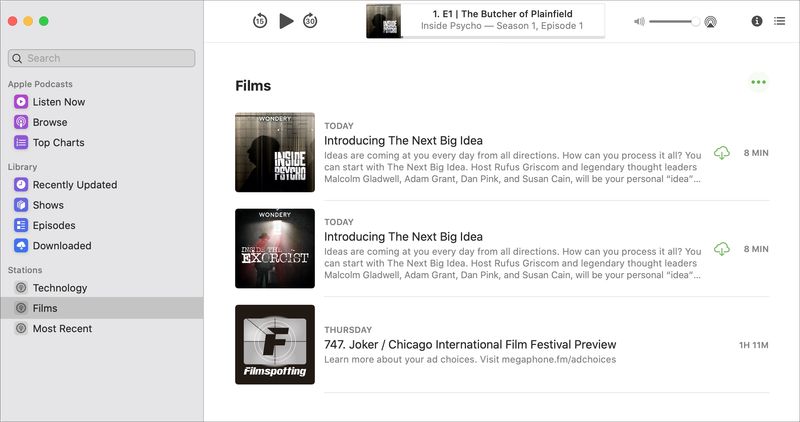Click the TODAY label above Exorcist episode

click(x=339, y=222)
